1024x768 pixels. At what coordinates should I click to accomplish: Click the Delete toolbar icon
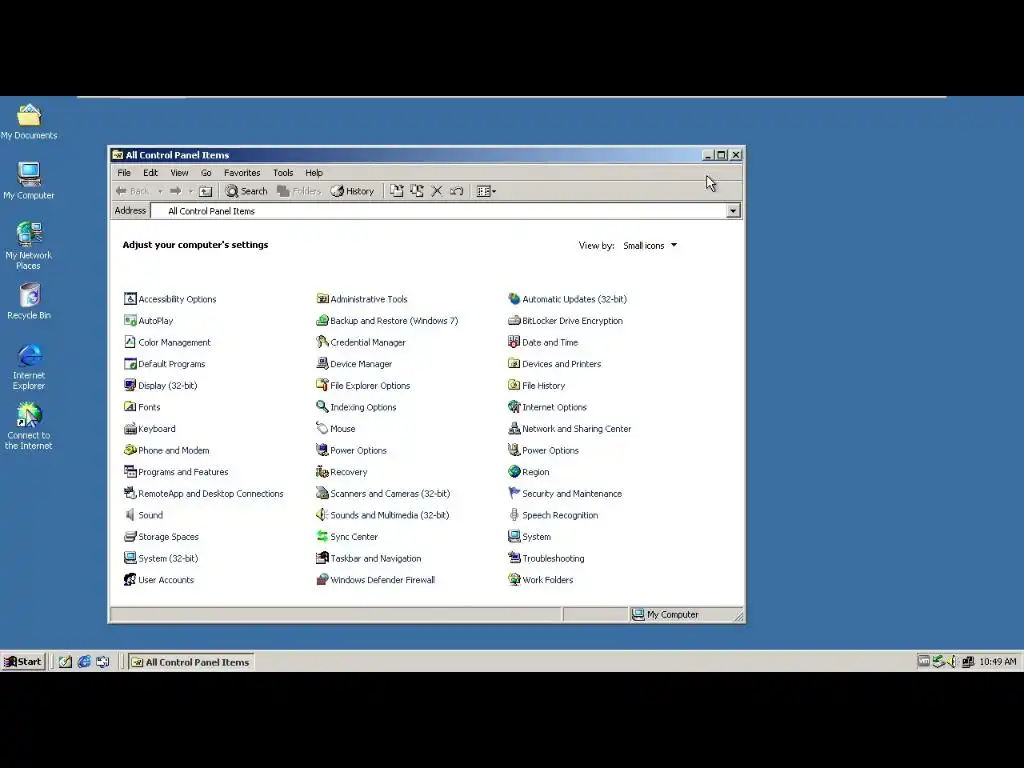pos(437,191)
